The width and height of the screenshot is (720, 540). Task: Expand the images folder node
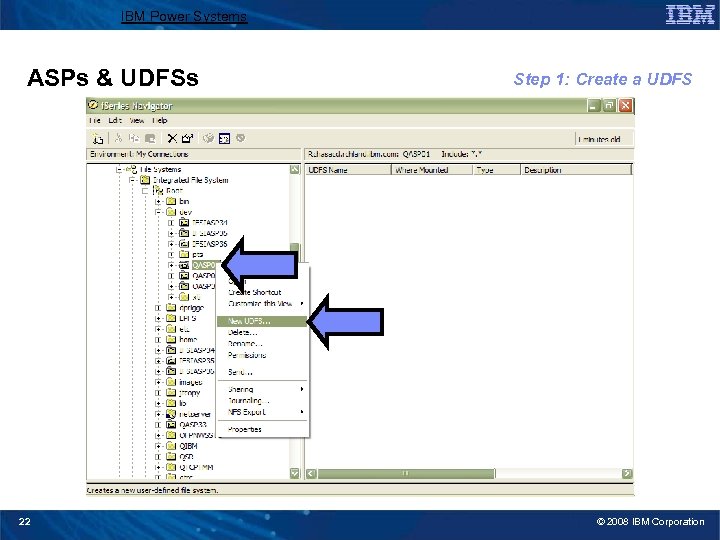pyautogui.click(x=158, y=382)
